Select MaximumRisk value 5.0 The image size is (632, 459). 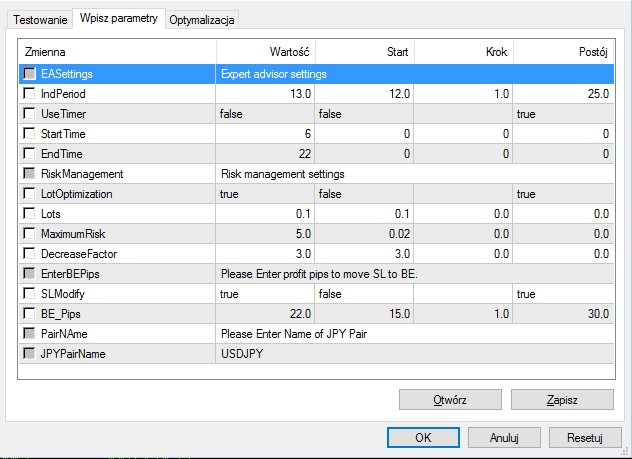pos(265,234)
